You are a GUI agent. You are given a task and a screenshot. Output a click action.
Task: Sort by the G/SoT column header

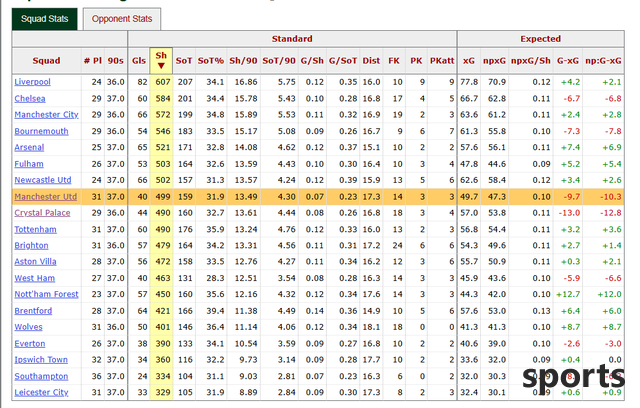(343, 60)
